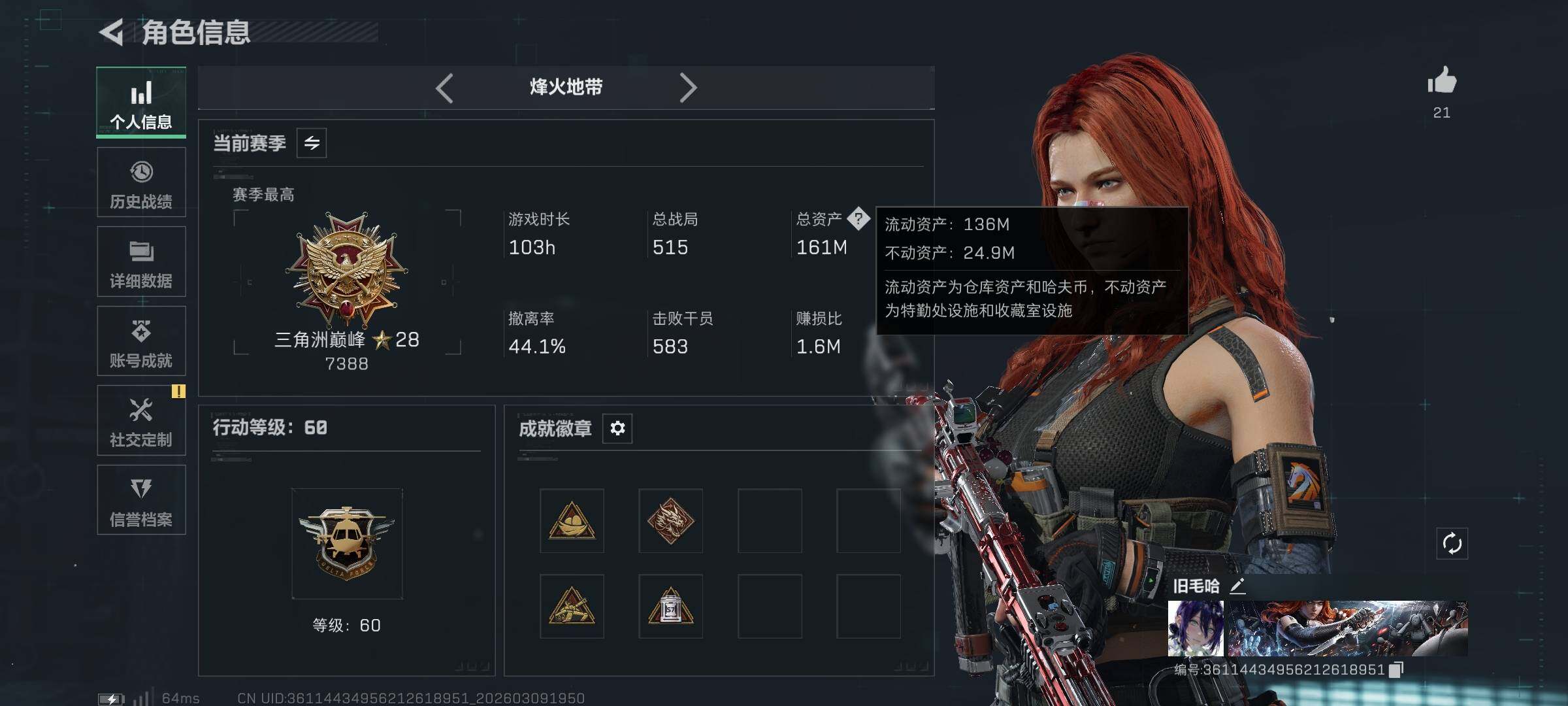Go to the previous game mode with left chevron

click(444, 88)
